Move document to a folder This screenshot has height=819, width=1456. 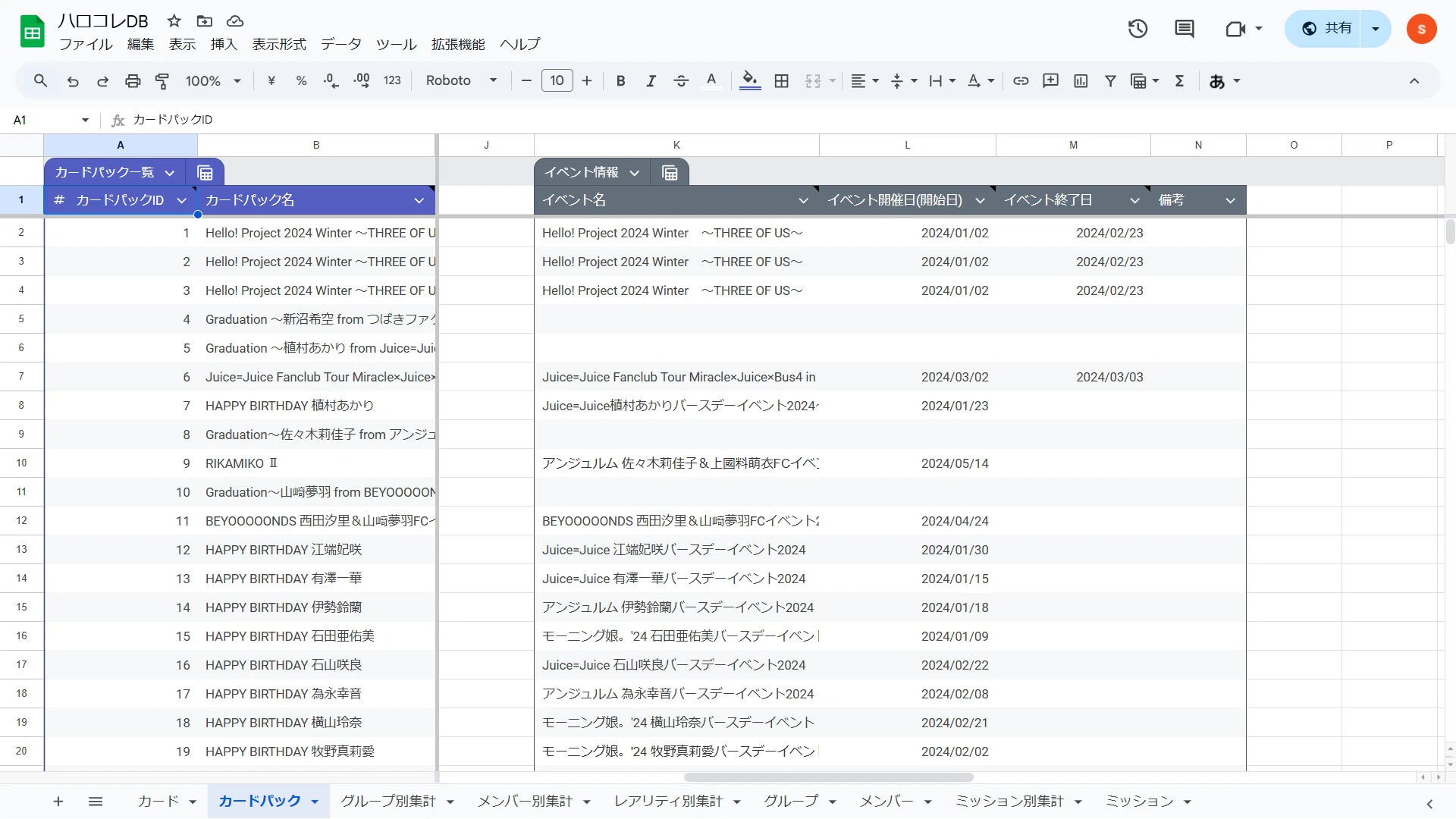coord(205,21)
